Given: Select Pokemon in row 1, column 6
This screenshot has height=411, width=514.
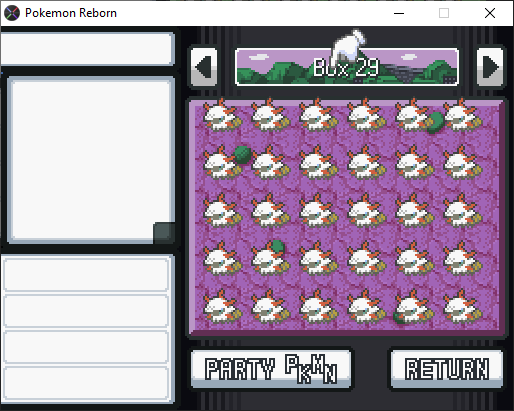Looking at the screenshot, I should point(462,115).
